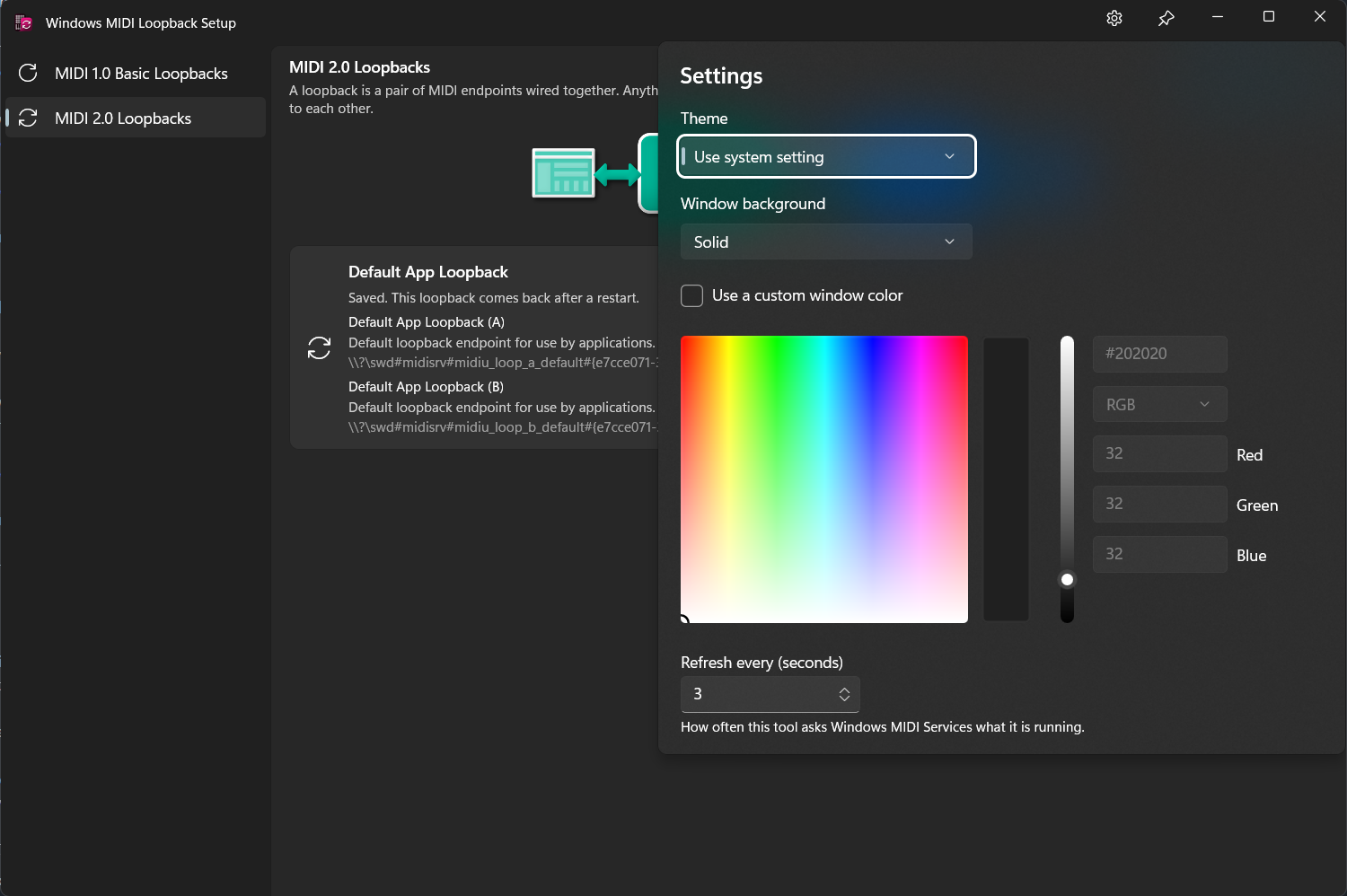
Task: Click the Green value field
Action: (x=1159, y=504)
